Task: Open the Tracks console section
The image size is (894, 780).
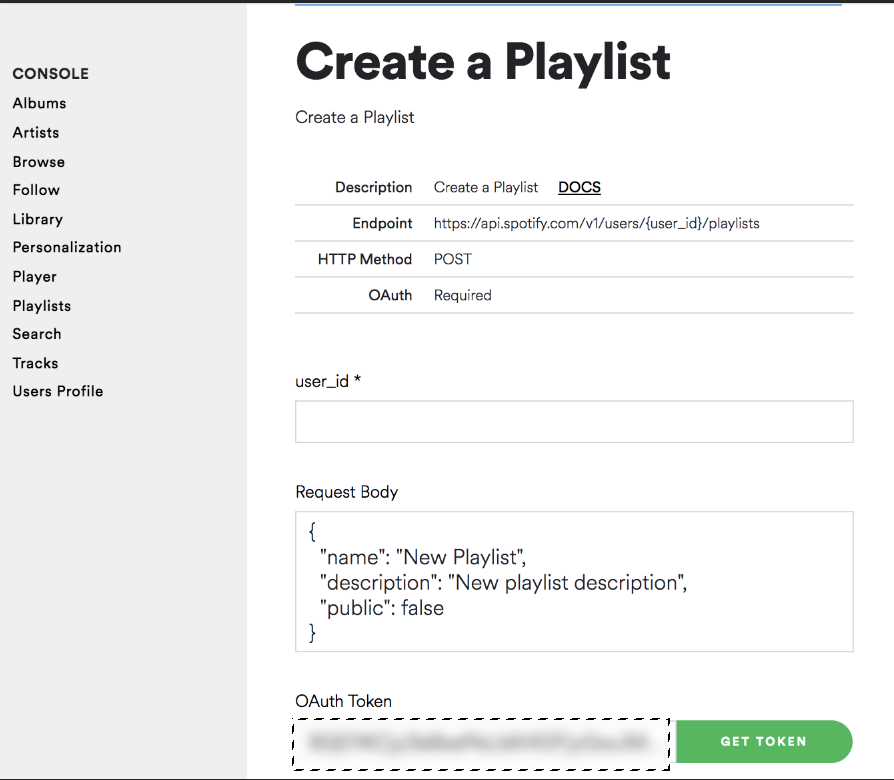Action: [35, 363]
